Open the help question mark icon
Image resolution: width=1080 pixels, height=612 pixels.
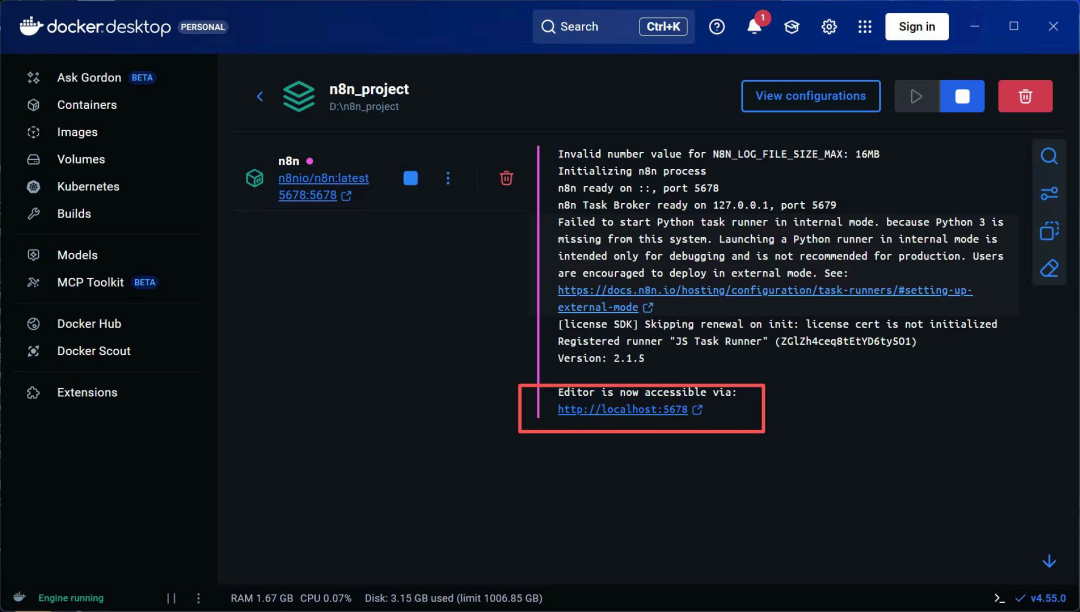tap(716, 26)
